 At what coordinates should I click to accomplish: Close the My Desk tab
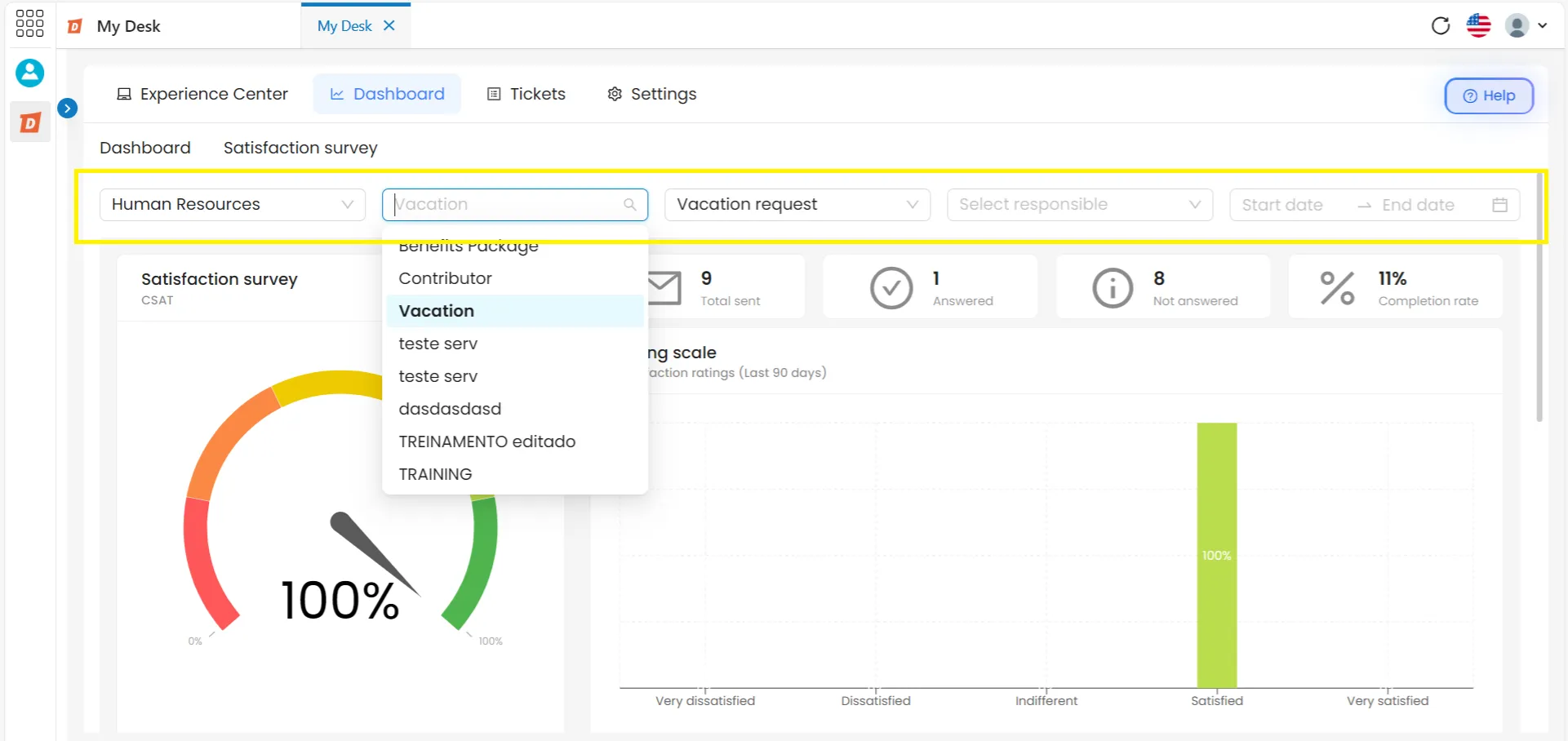(x=389, y=25)
